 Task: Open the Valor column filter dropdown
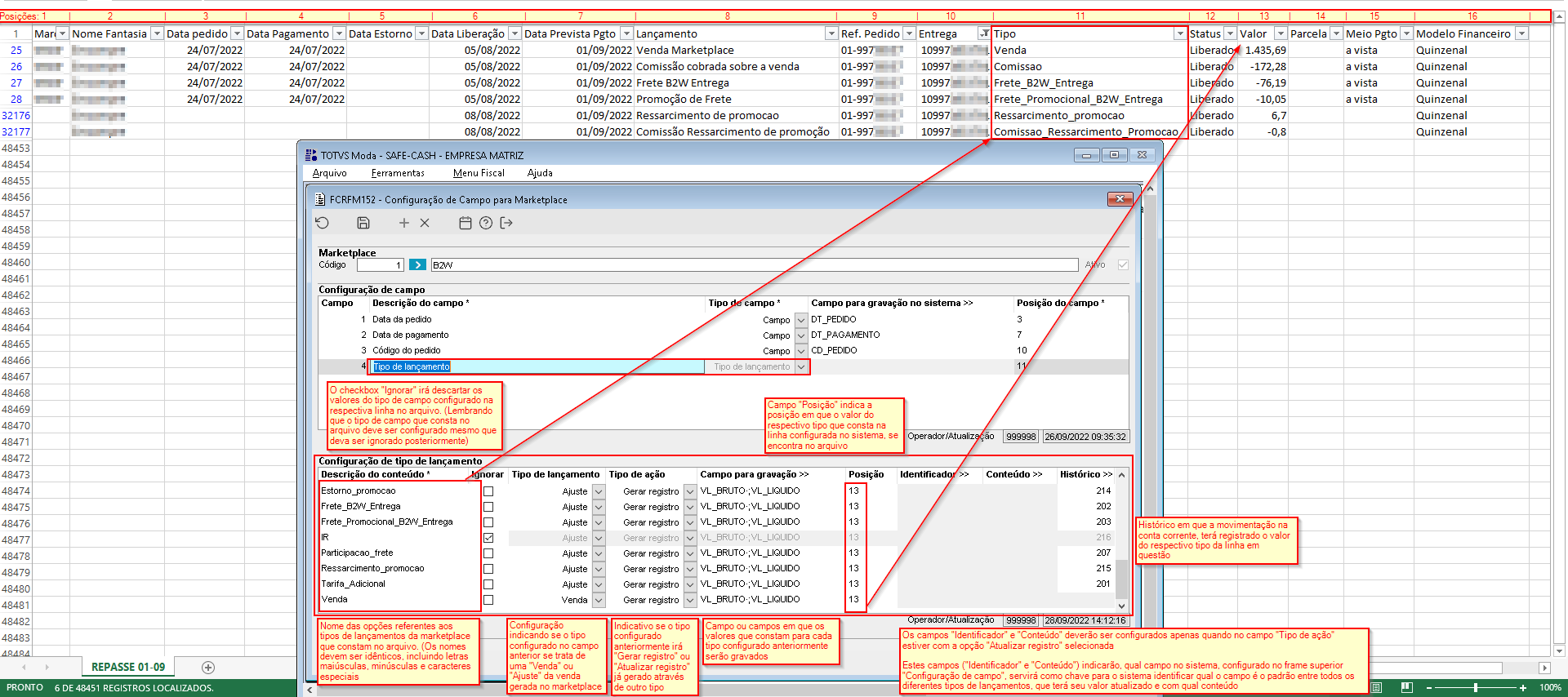1281,33
